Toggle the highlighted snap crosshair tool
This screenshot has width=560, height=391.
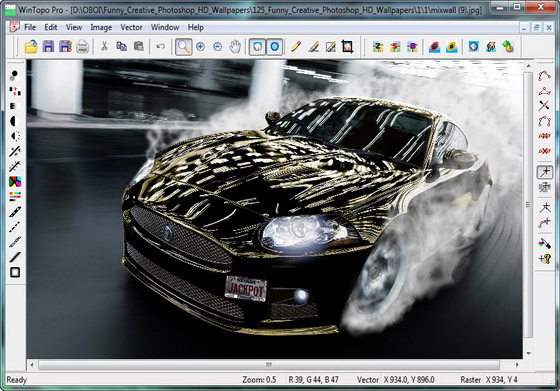pos(545,172)
